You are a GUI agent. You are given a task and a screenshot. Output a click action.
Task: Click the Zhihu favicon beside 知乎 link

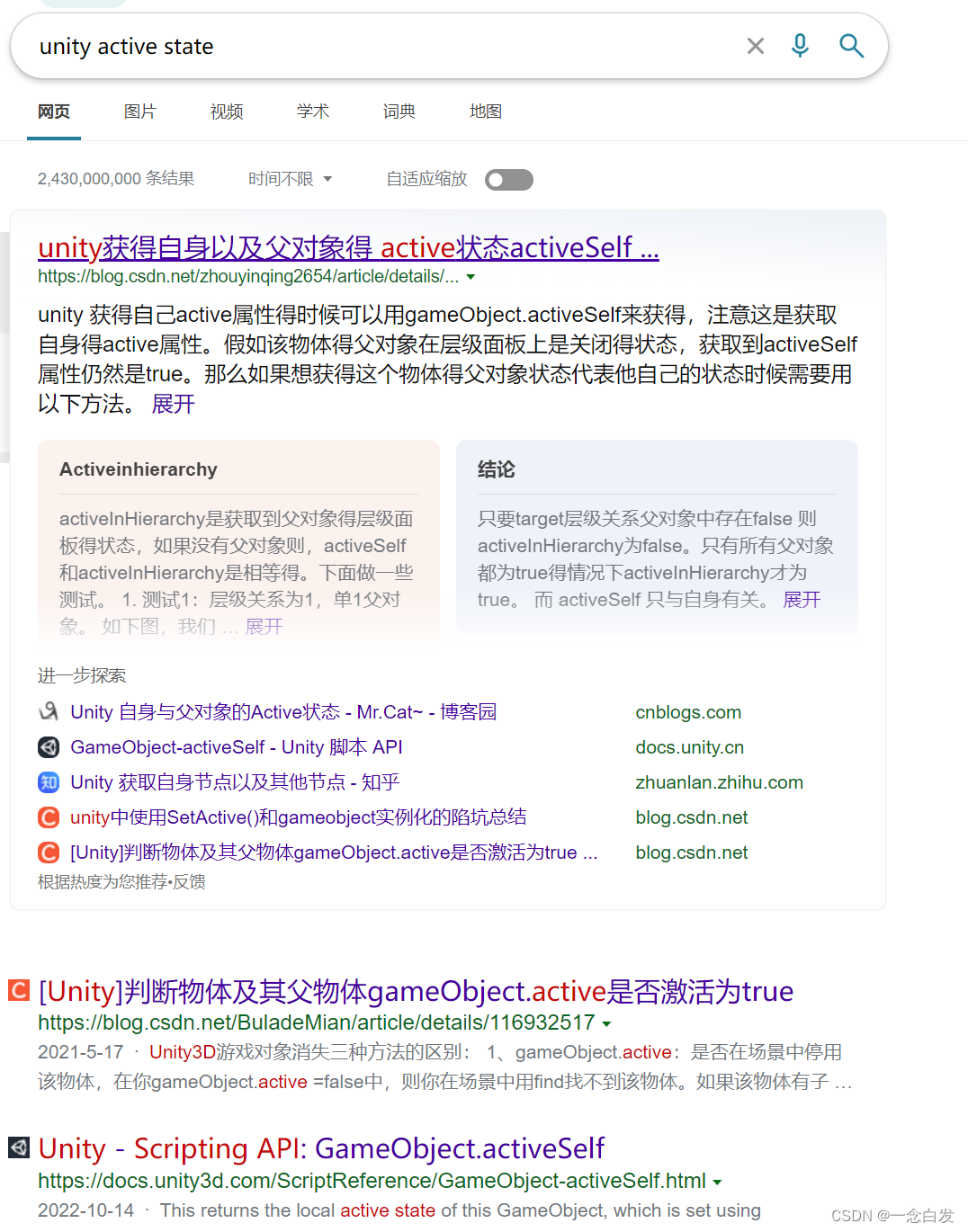pos(49,782)
